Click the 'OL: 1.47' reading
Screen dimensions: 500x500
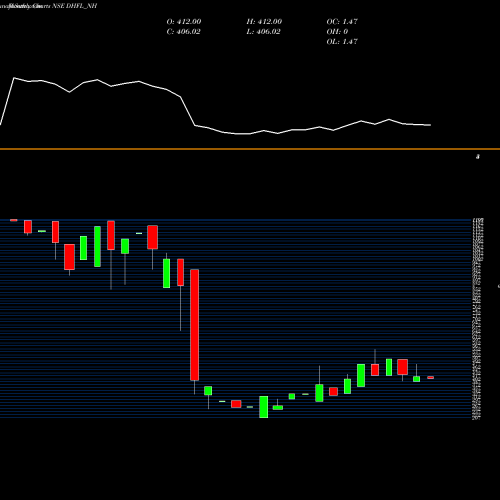(x=342, y=42)
